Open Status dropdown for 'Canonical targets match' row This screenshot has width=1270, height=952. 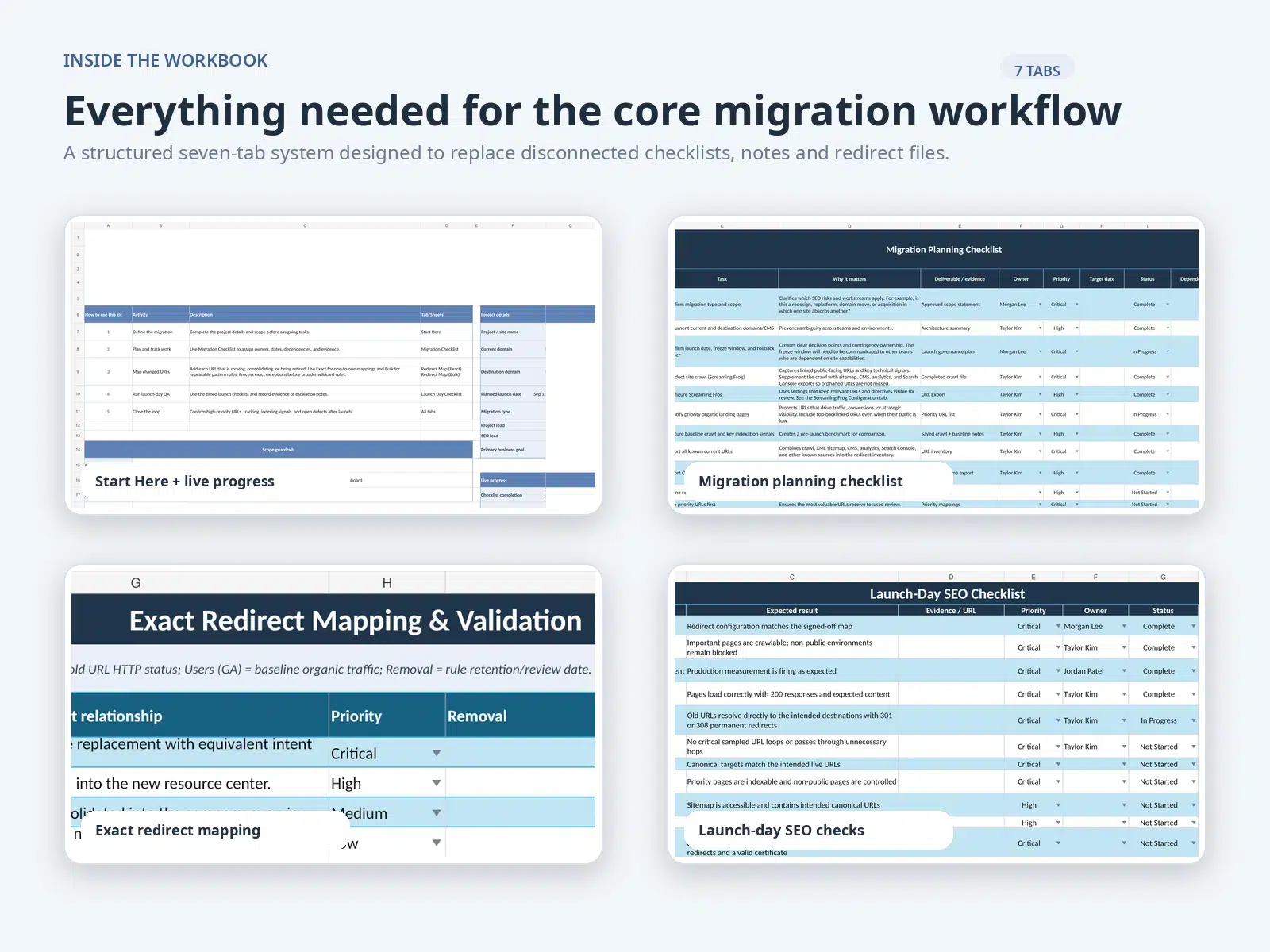pyautogui.click(x=1193, y=764)
